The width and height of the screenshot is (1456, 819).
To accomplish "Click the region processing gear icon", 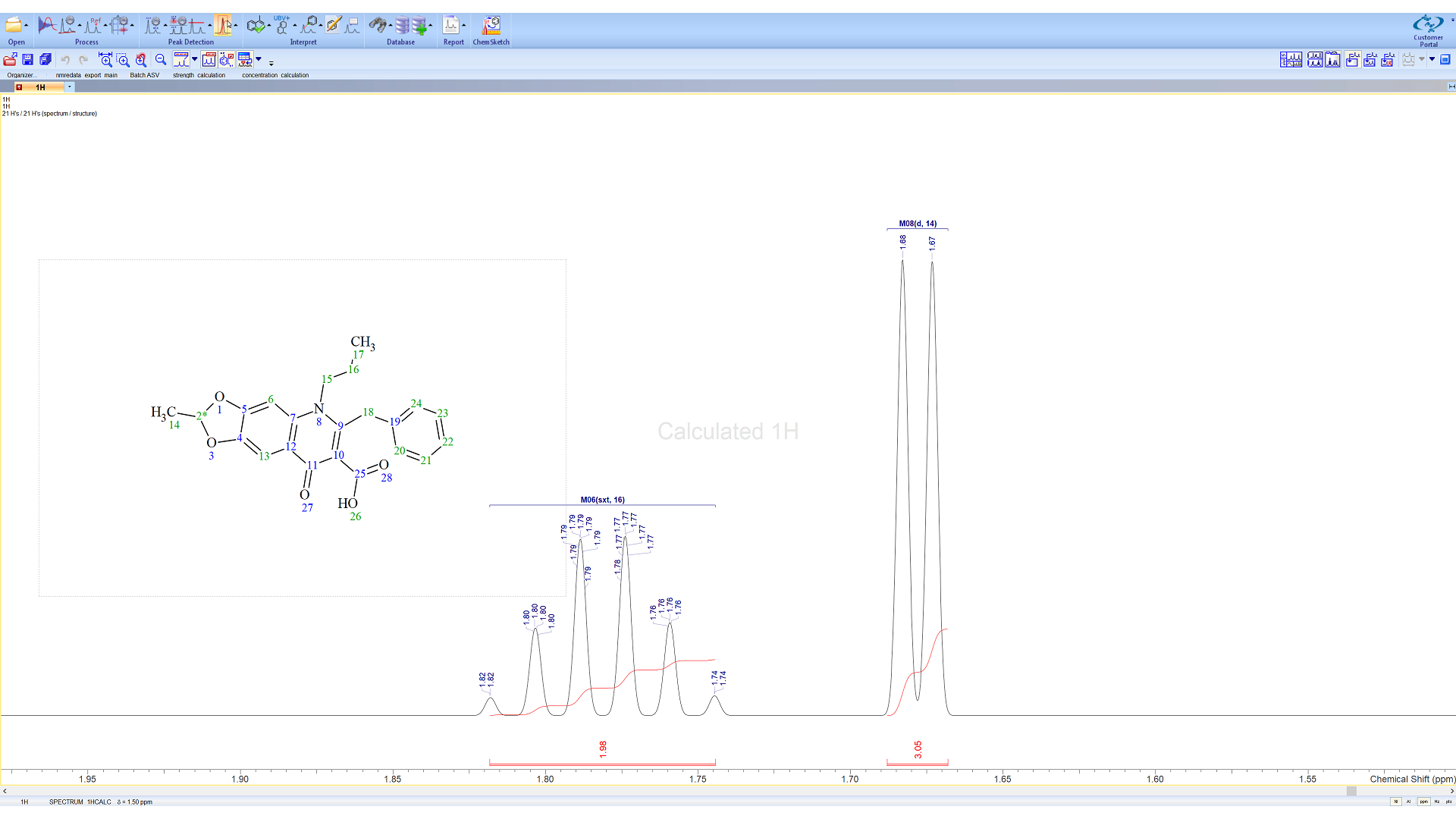I will [120, 25].
